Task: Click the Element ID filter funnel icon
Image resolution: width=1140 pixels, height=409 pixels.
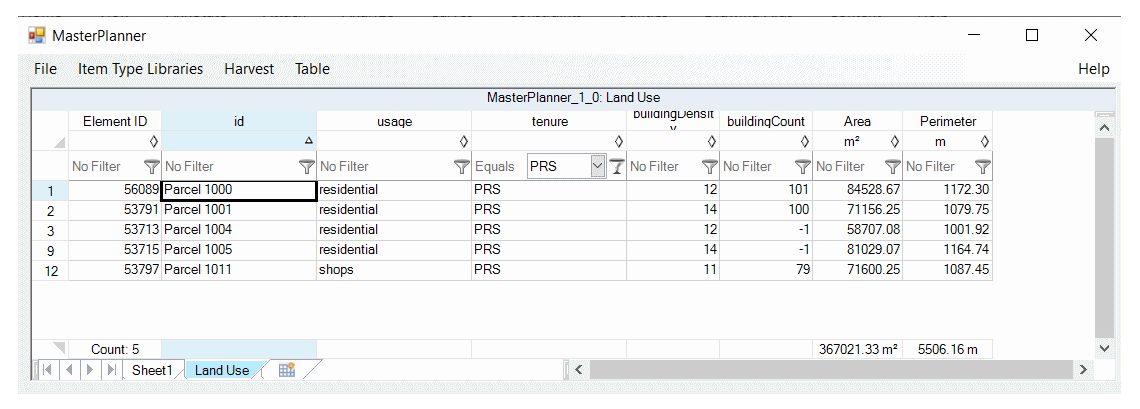Action: click(151, 166)
